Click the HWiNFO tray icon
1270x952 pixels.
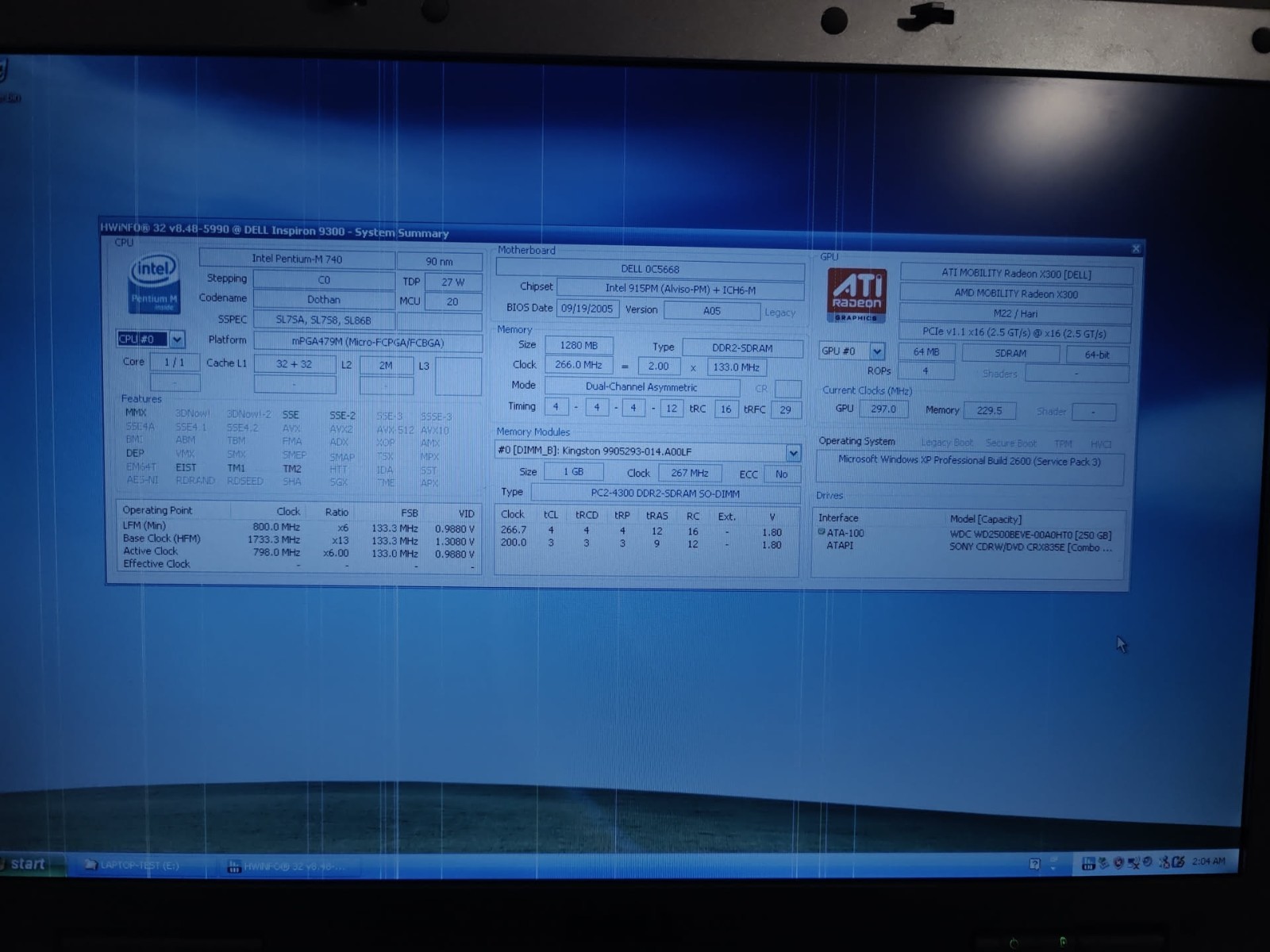pos(1088,862)
